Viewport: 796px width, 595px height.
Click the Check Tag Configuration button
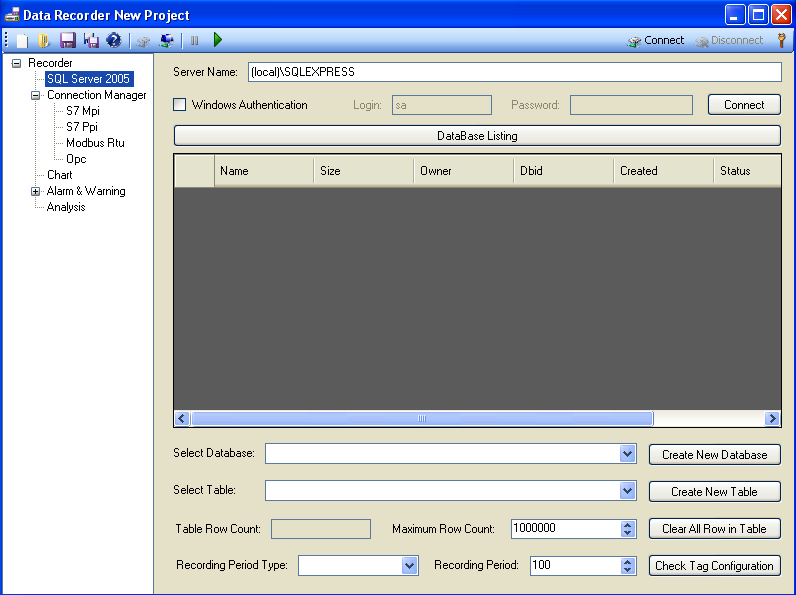715,566
